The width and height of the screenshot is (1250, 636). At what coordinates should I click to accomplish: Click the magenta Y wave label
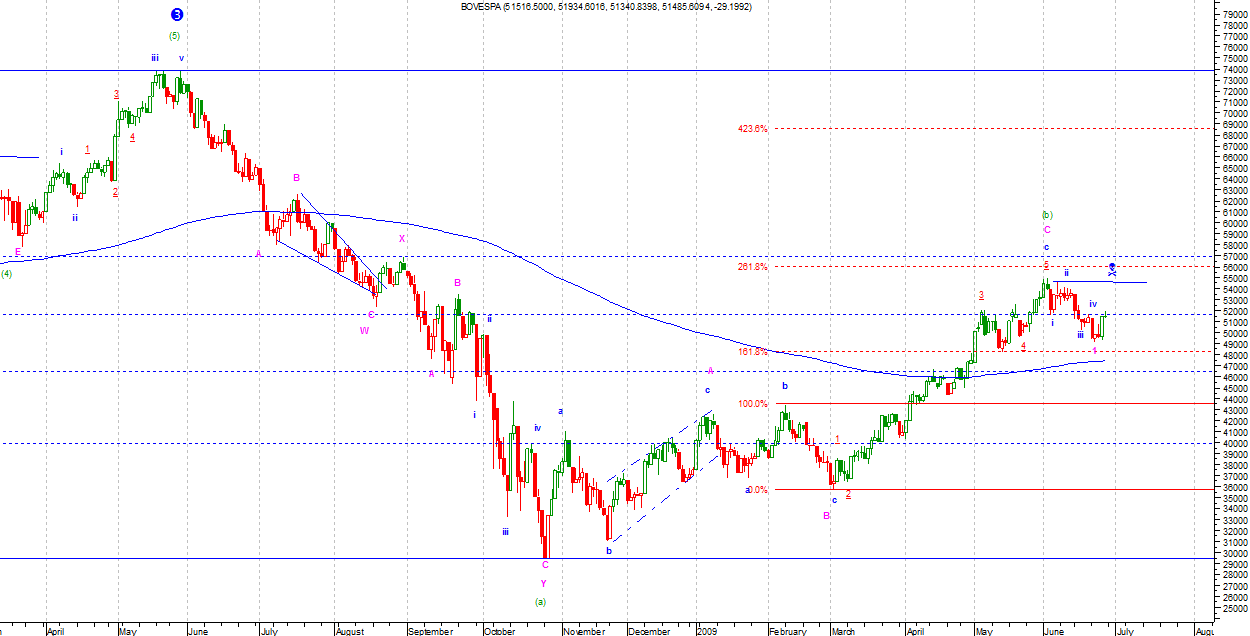pos(544,583)
